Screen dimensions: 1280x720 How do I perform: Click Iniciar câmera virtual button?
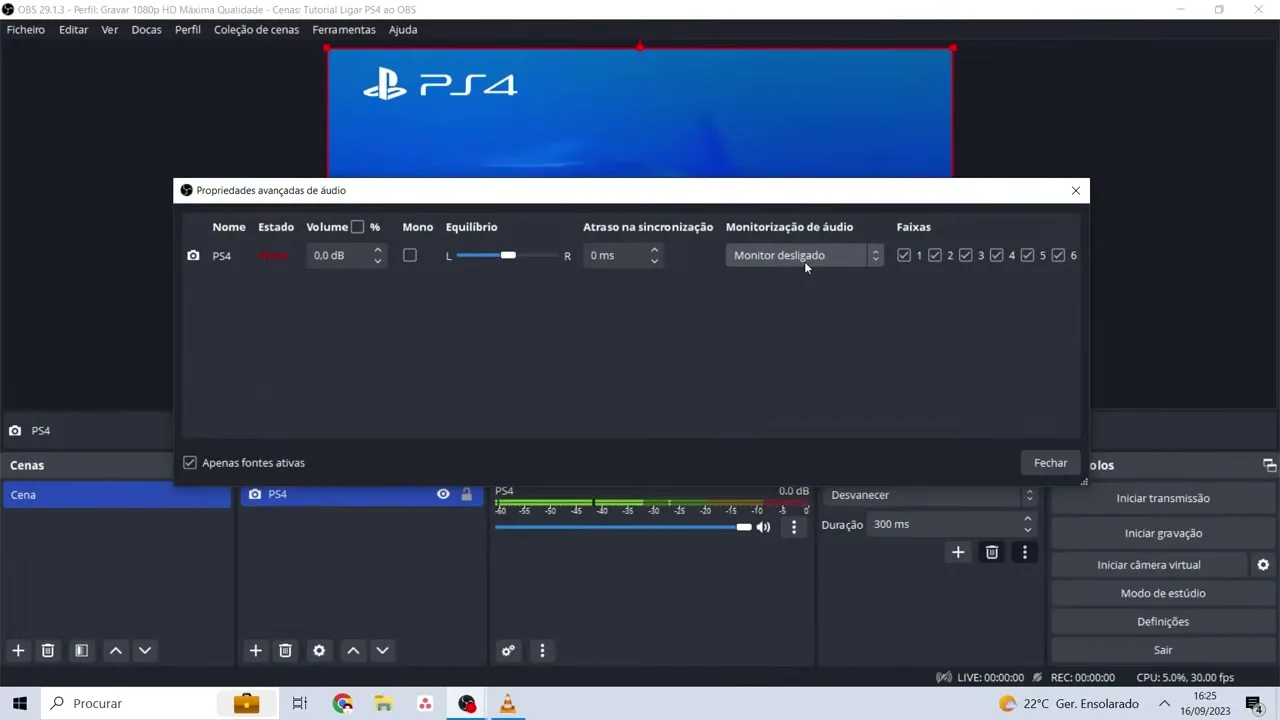point(1149,565)
